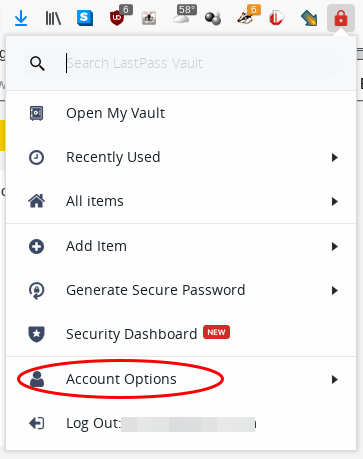The height and width of the screenshot is (459, 363).
Task: Click the vault safe icon
Action: point(36,113)
